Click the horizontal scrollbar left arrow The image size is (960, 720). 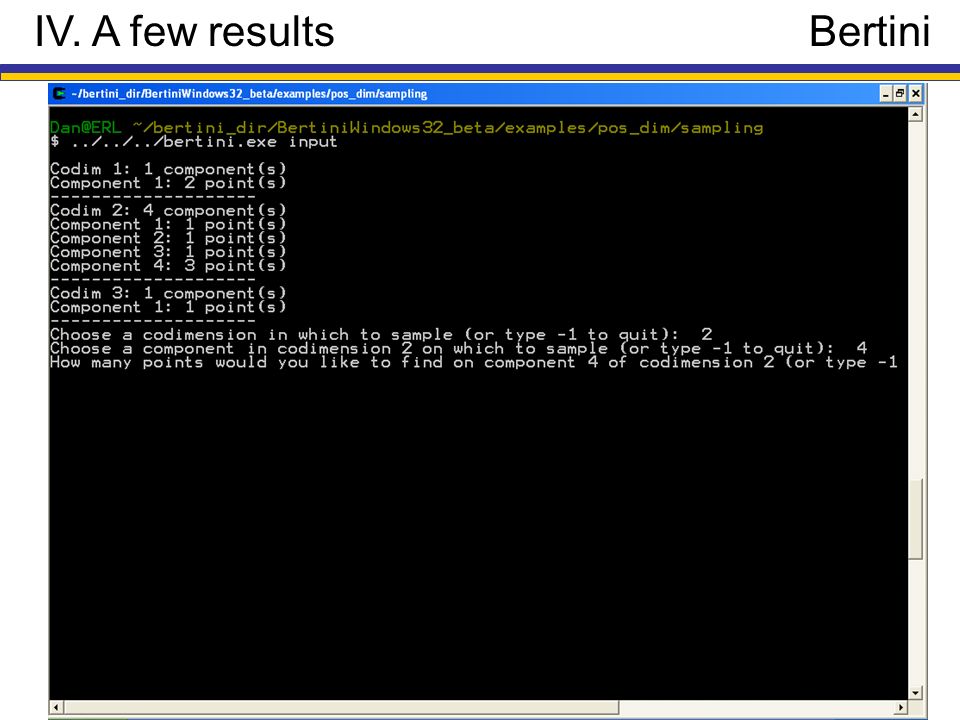(x=56, y=707)
